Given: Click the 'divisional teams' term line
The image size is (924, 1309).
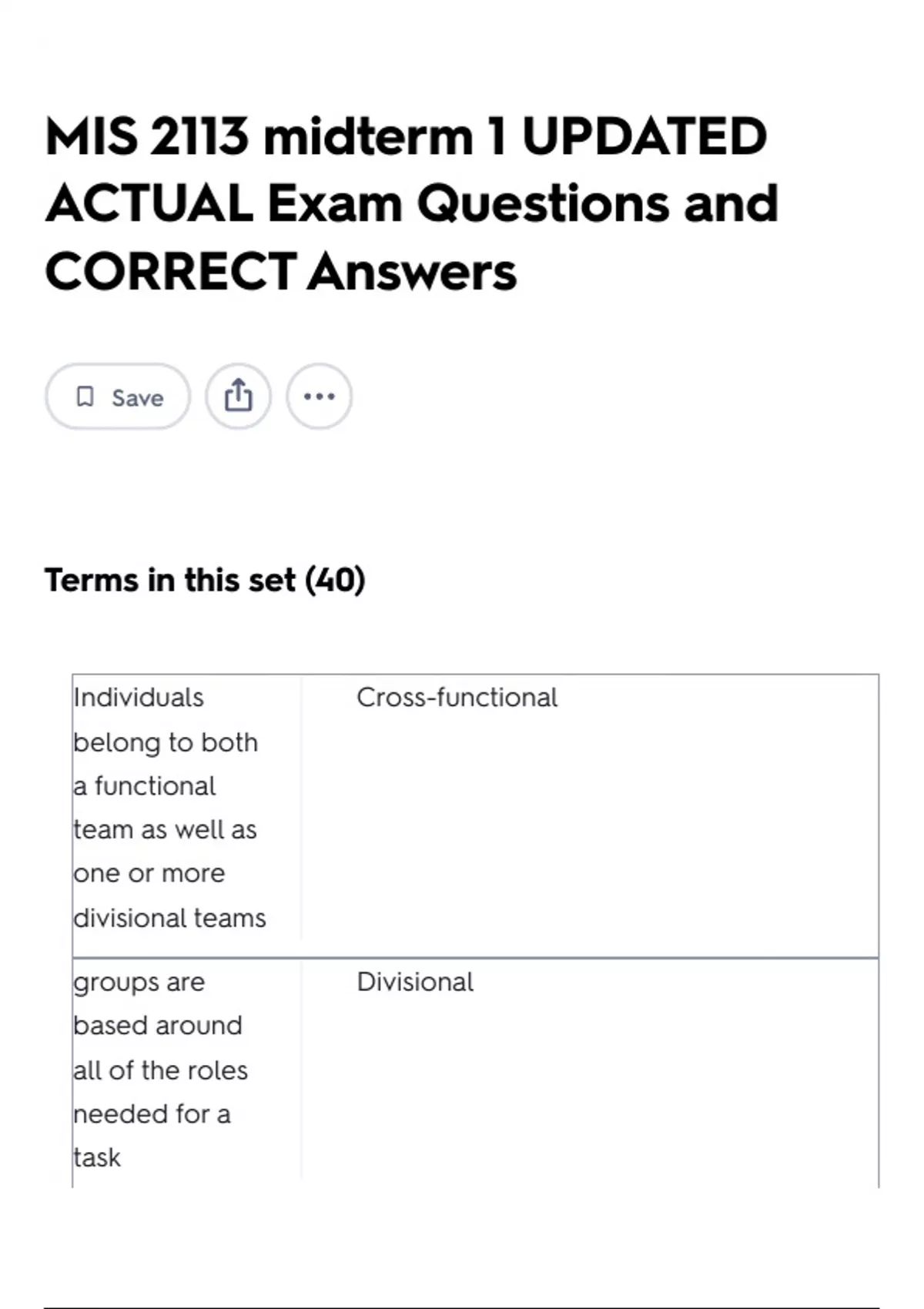Looking at the screenshot, I should (169, 918).
